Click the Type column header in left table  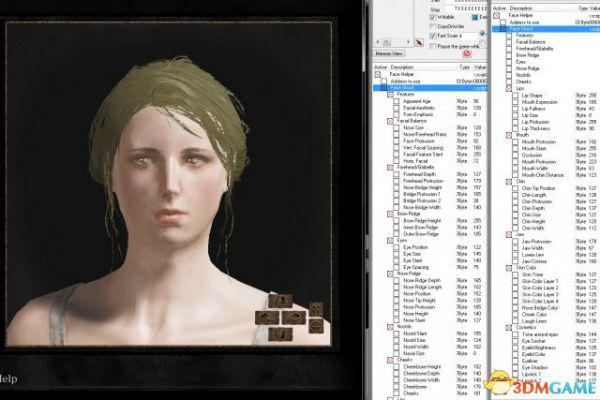pos(465,67)
